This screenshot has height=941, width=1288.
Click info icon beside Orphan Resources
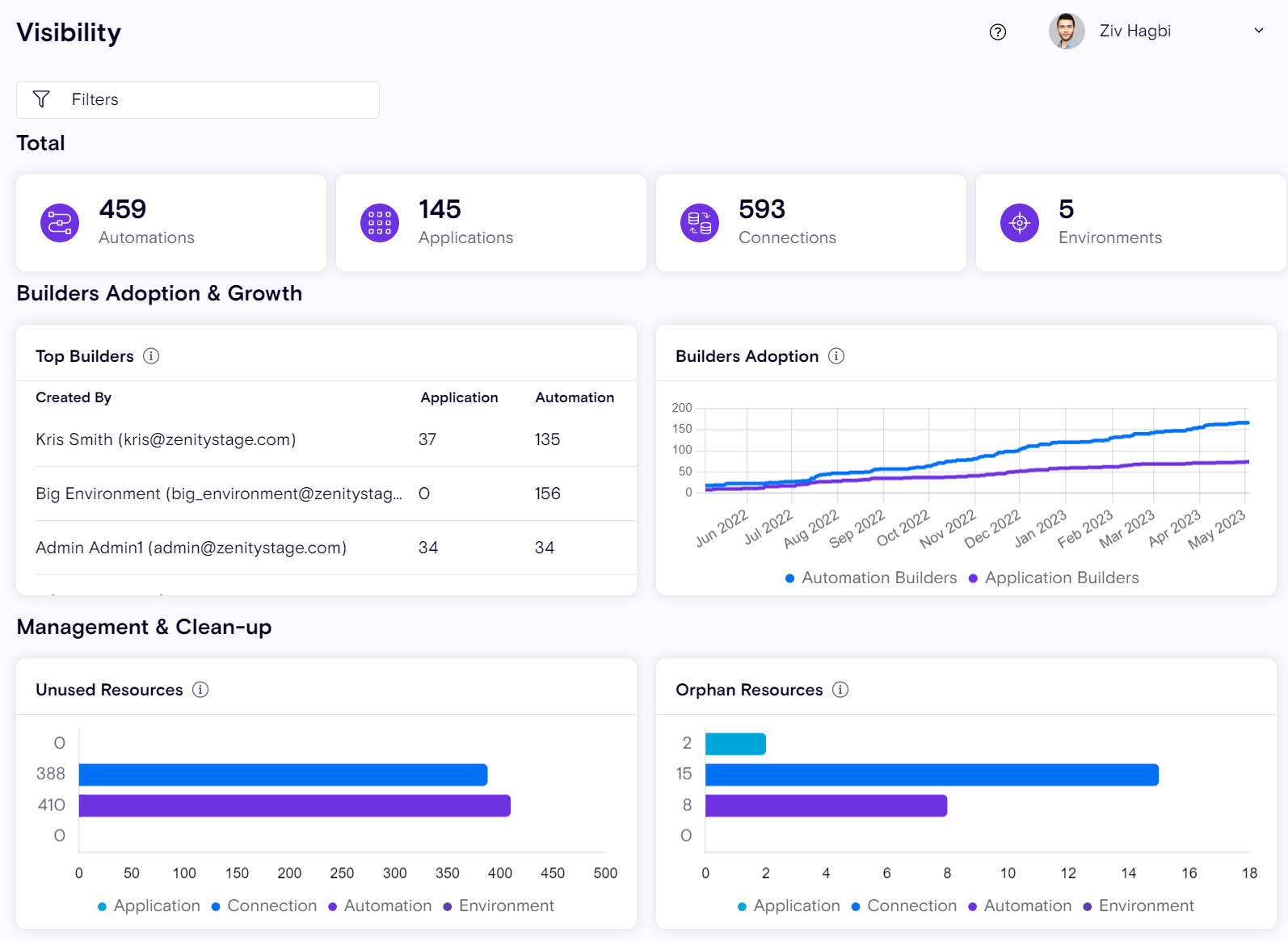tap(840, 690)
